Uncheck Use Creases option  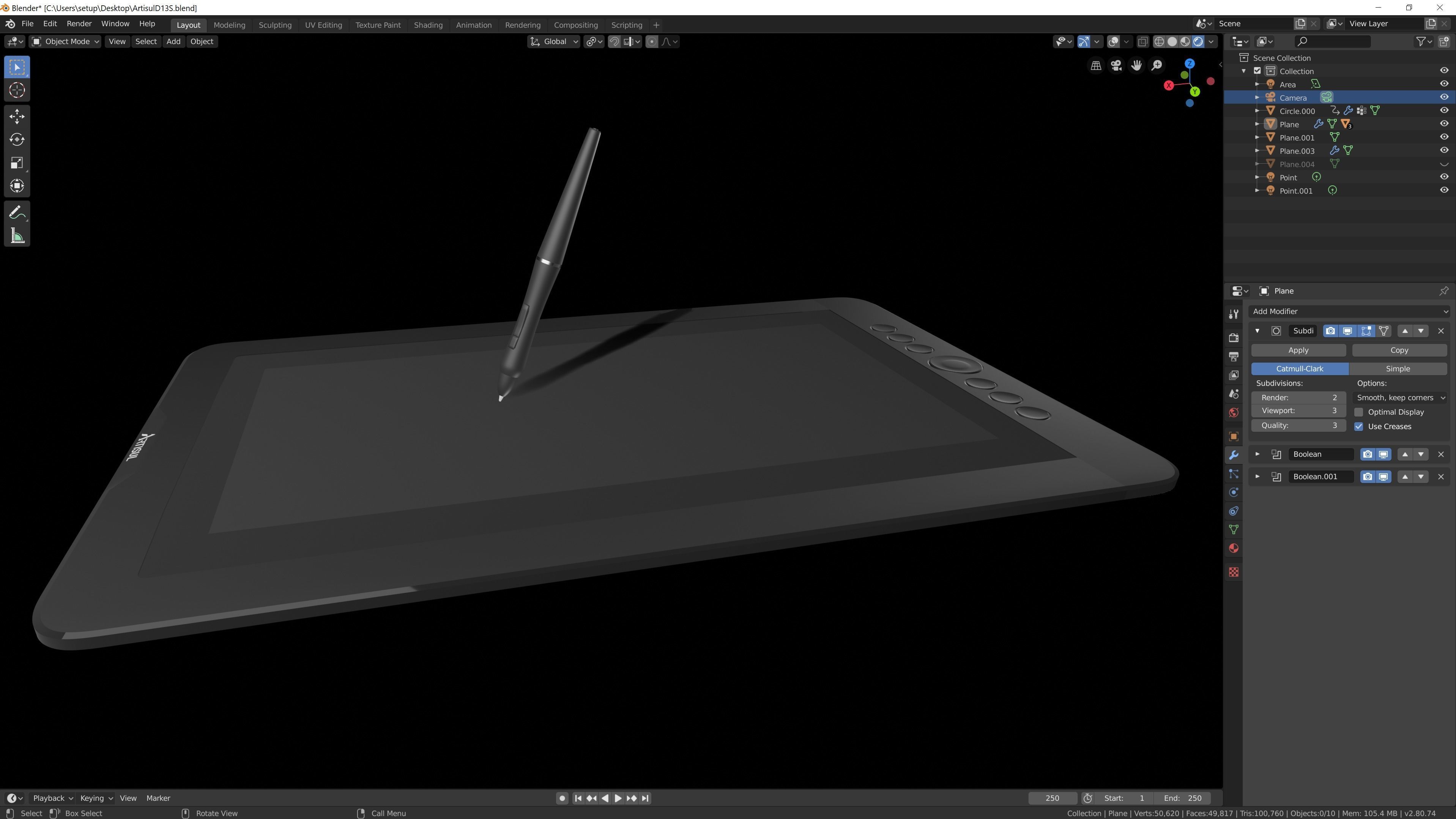click(x=1359, y=426)
